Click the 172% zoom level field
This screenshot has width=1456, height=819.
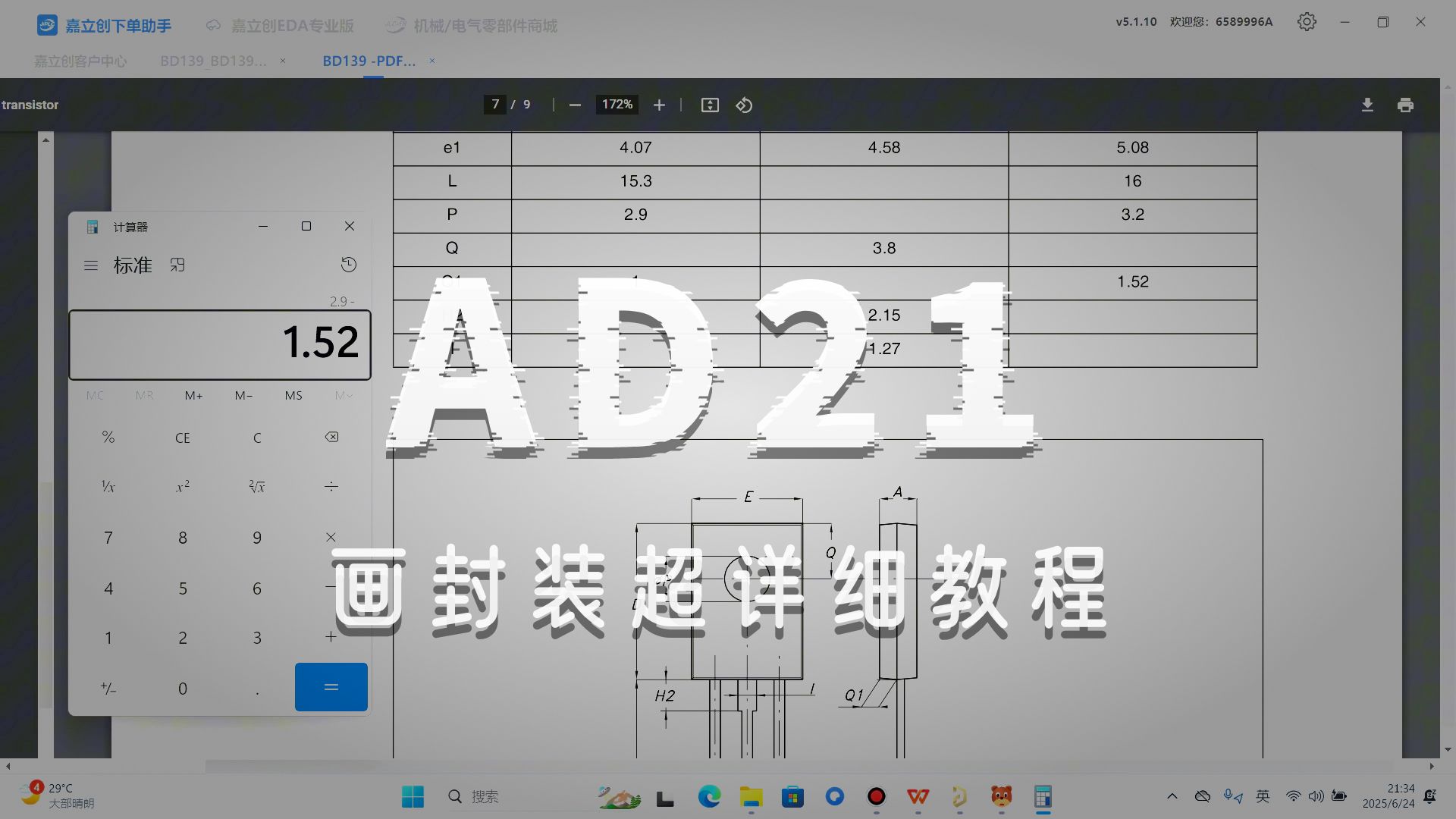(617, 105)
